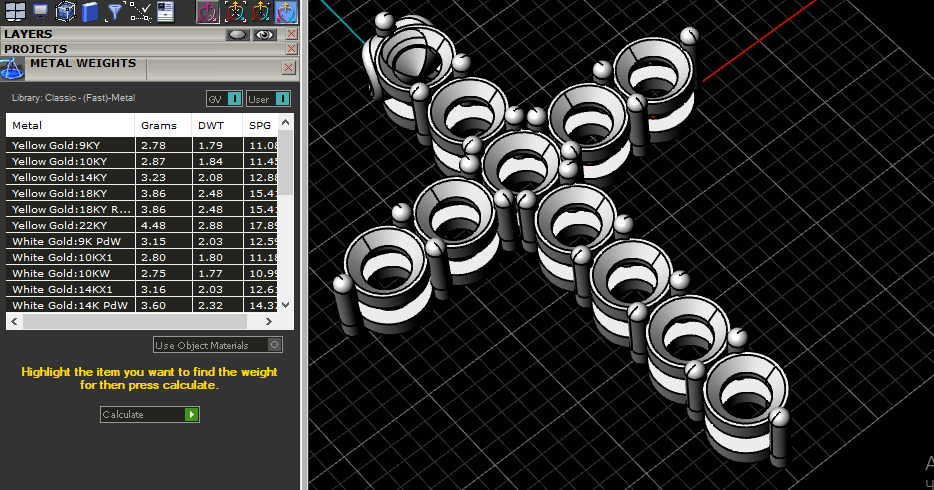Click the Metal Weights scale icon

point(12,69)
